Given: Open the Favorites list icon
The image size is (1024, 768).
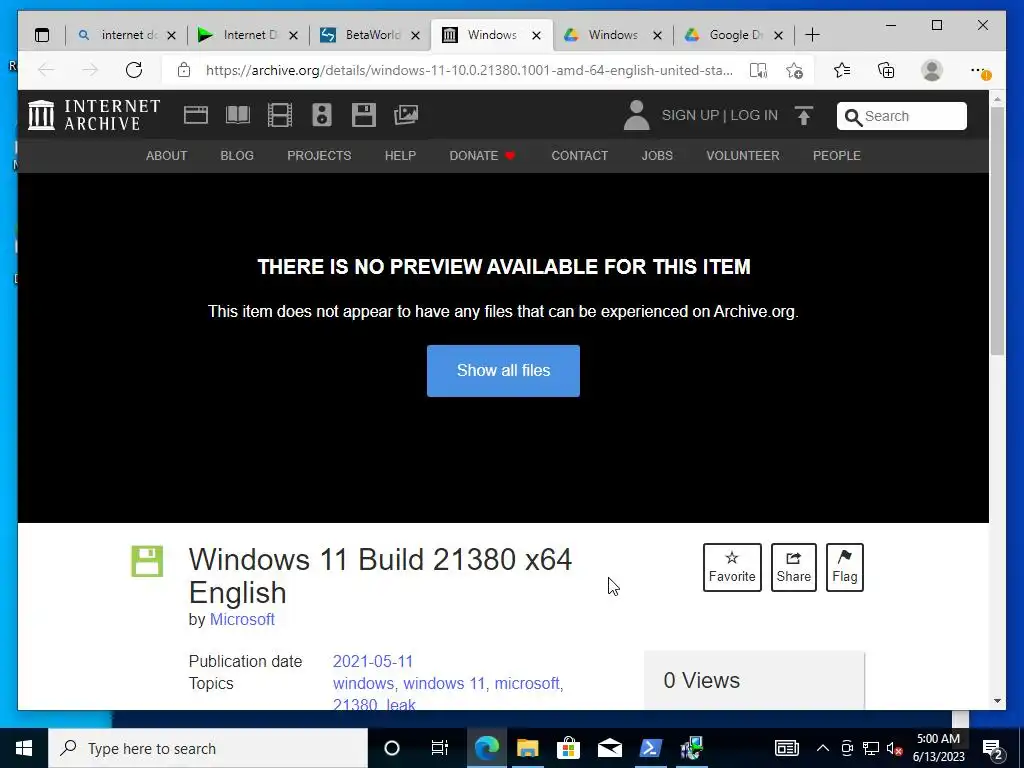Looking at the screenshot, I should [842, 70].
